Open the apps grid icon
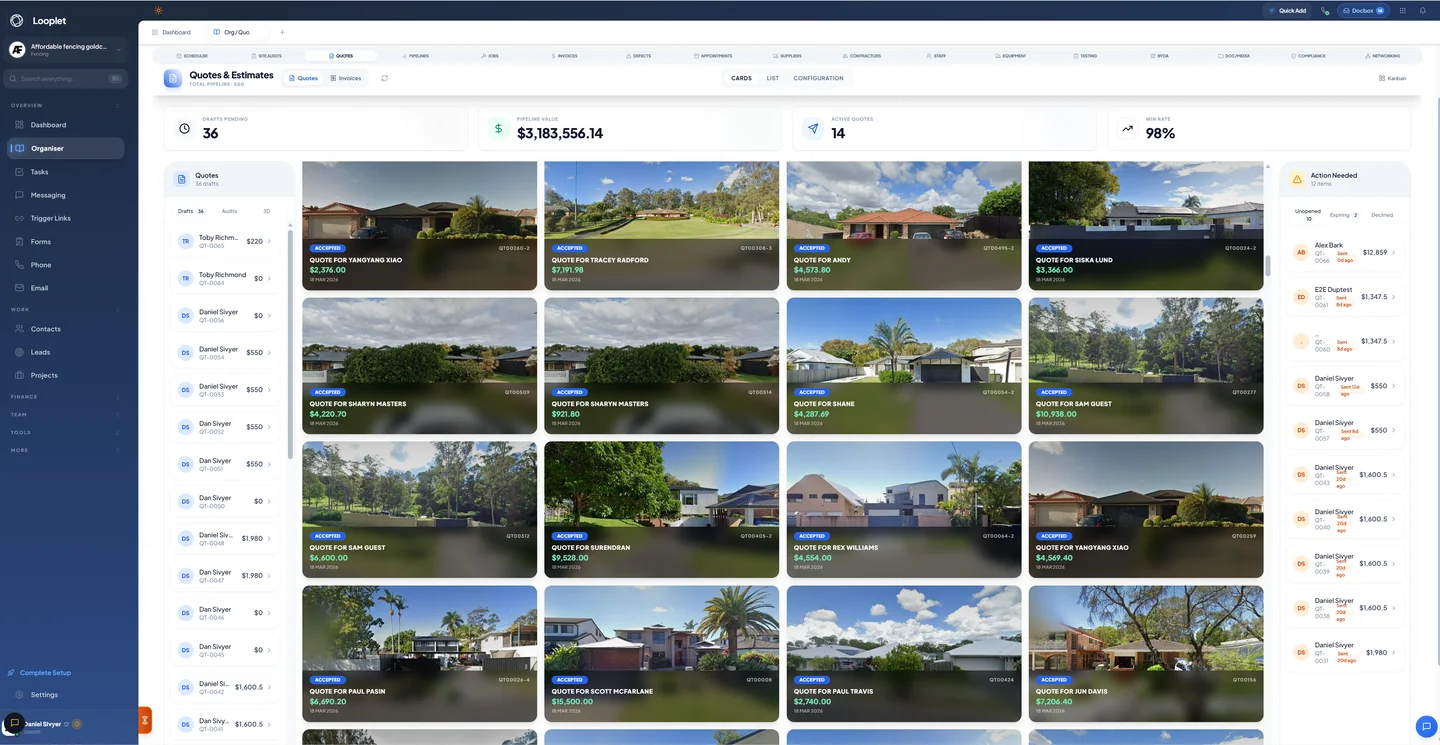Viewport: 1440px width, 745px height. tap(1402, 11)
